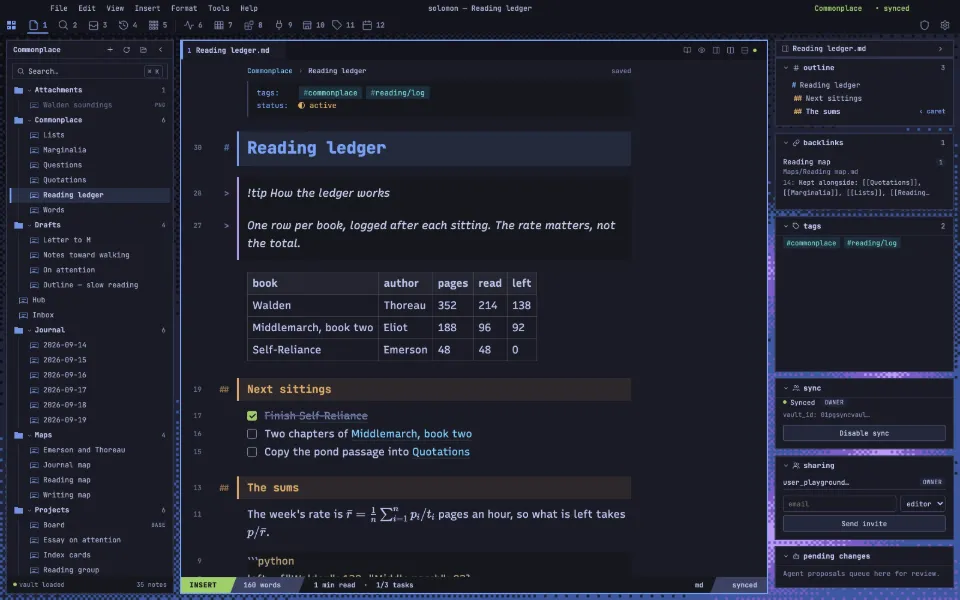Open the Format menu

(184, 8)
